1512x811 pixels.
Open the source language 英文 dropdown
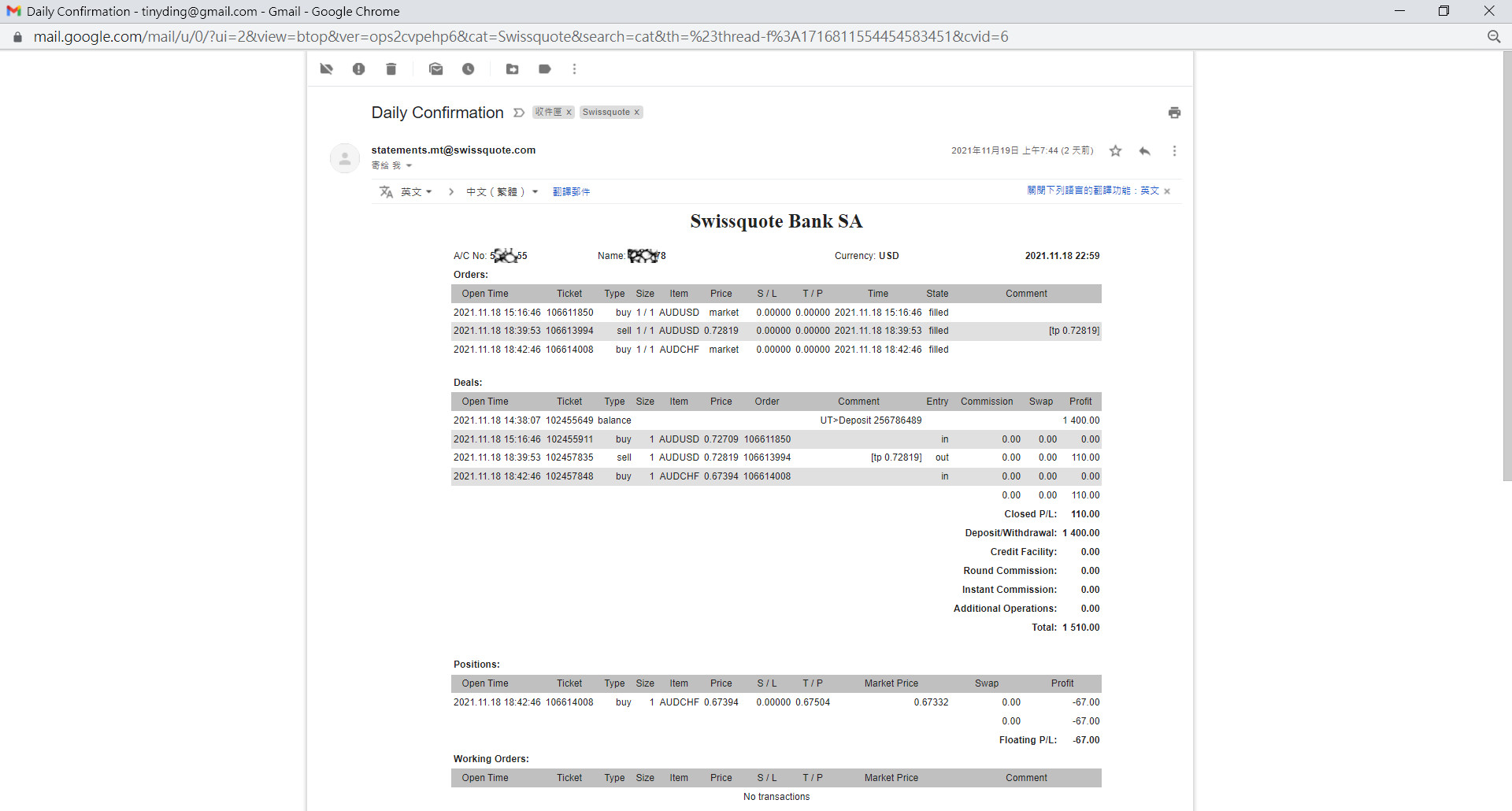417,191
